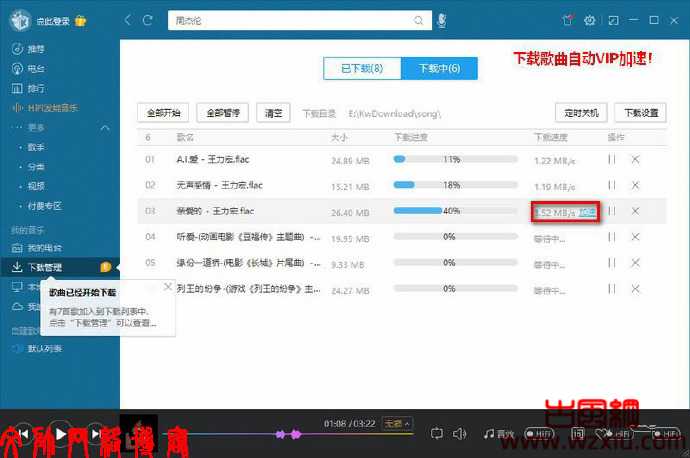Pause the 列王的纷争 download
This screenshot has height=458, width=690.
(612, 289)
